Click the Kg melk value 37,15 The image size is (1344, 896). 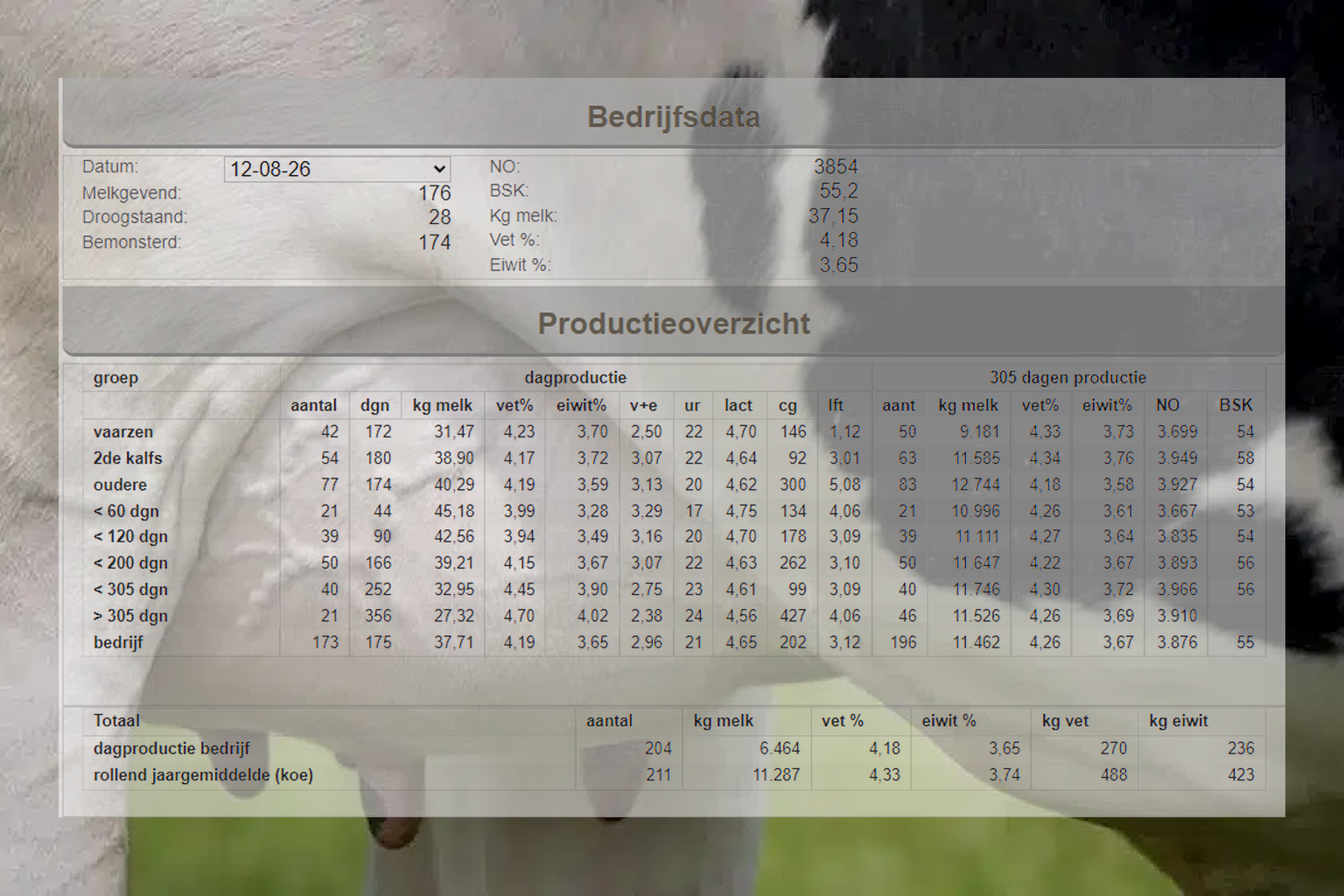point(833,215)
